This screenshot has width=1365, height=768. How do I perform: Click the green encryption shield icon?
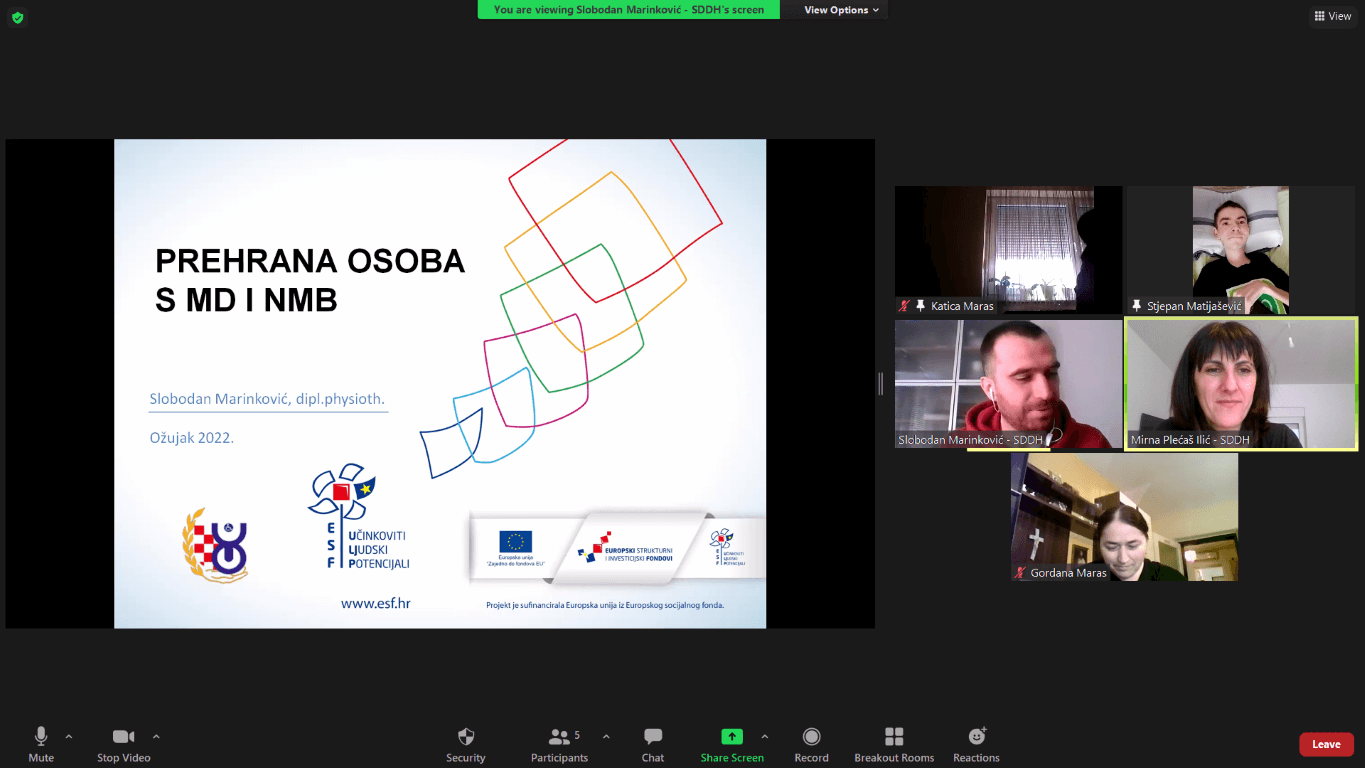pyautogui.click(x=17, y=17)
